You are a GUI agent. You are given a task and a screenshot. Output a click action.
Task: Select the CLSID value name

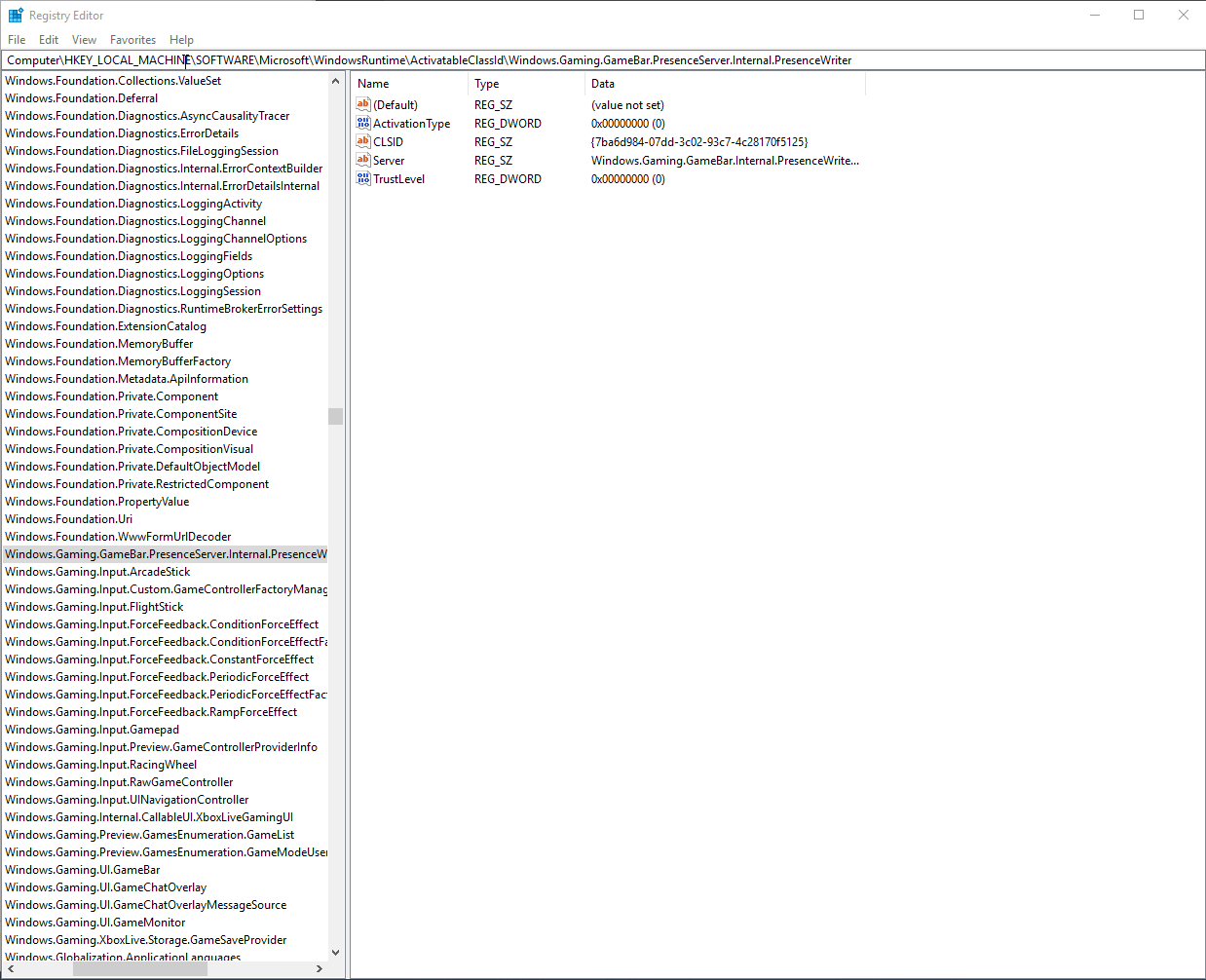388,142
